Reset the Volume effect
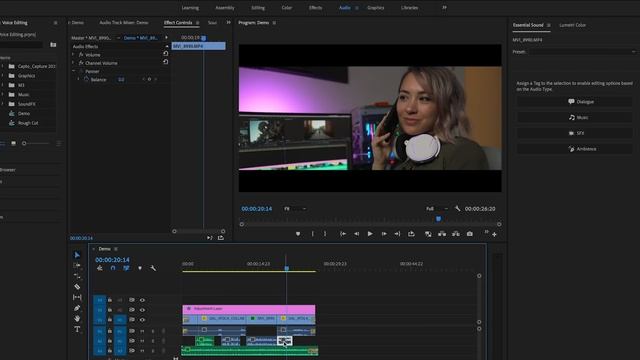 [x=165, y=53]
